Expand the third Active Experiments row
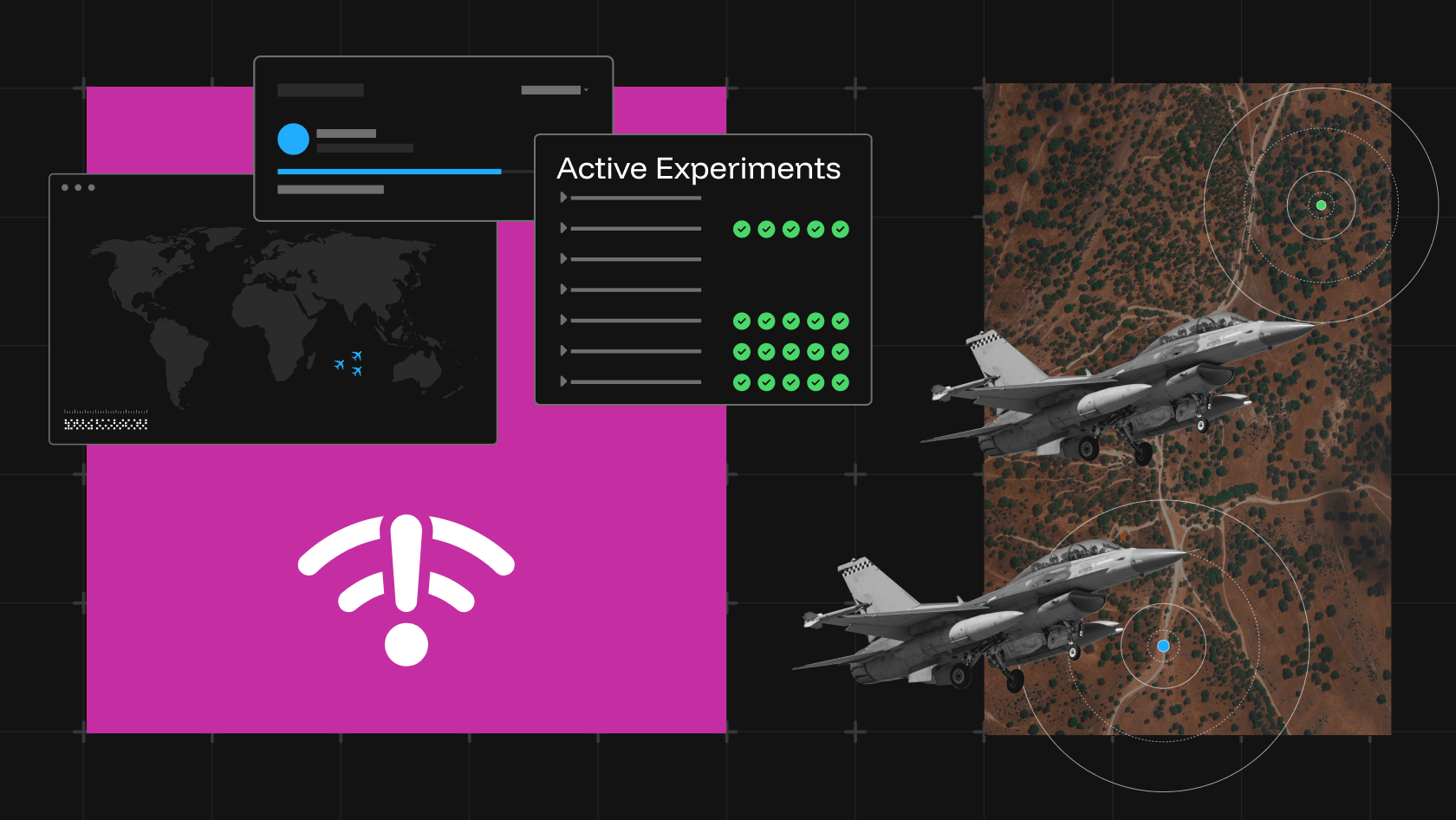1456x820 pixels. click(x=563, y=259)
